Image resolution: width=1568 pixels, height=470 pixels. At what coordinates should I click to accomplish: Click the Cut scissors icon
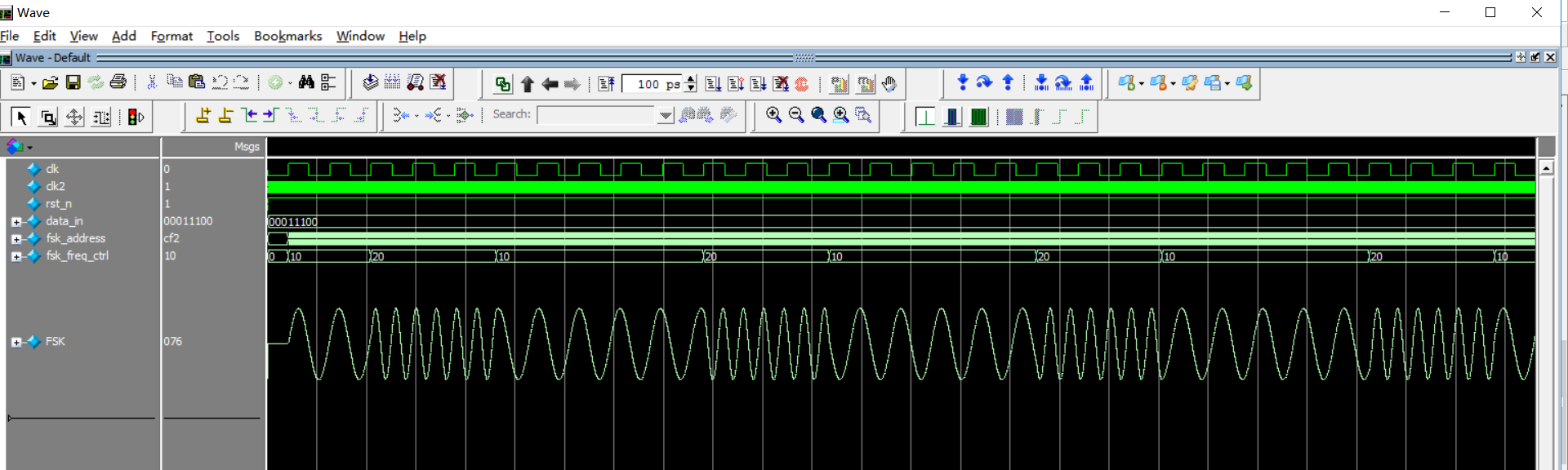151,82
